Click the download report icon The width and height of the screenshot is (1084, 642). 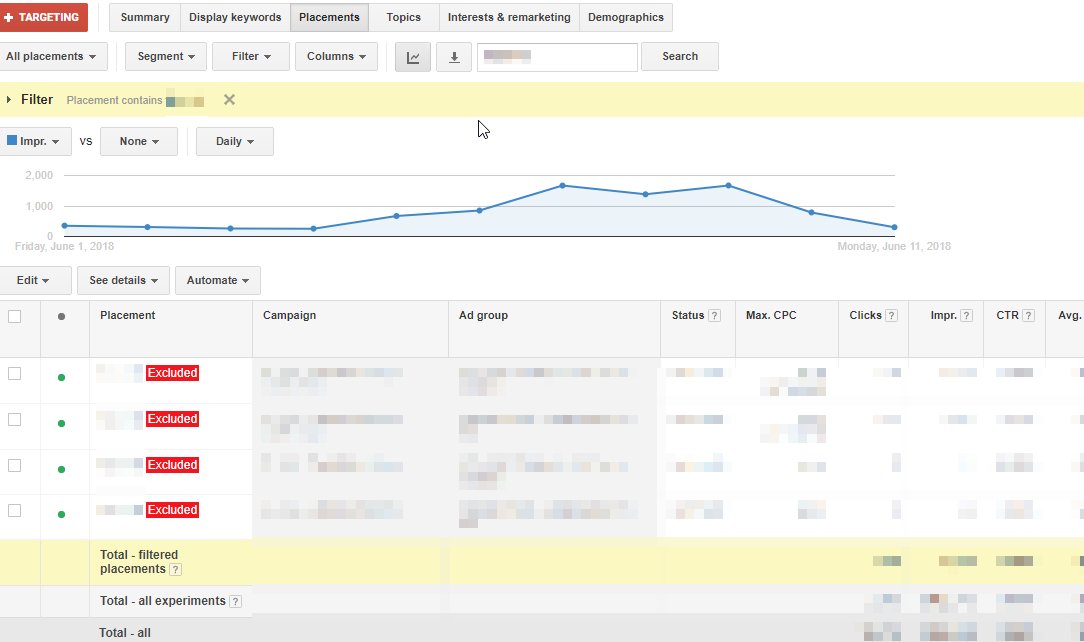[454, 57]
